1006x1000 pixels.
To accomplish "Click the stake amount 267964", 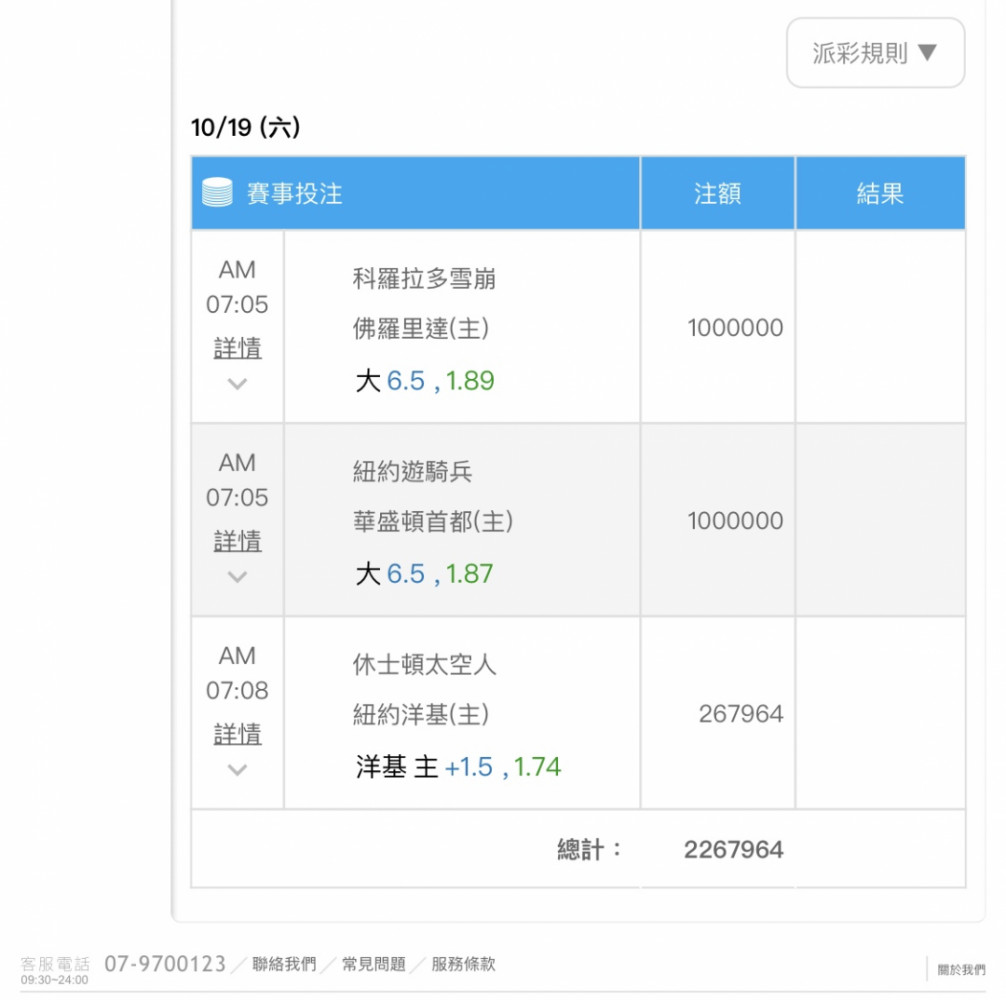I will [x=741, y=714].
